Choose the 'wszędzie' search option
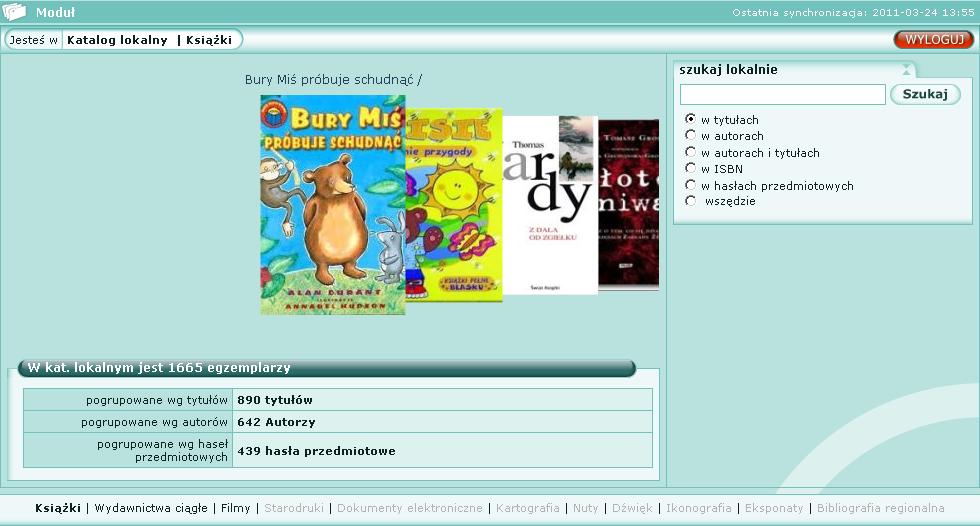This screenshot has height=526, width=980. point(691,201)
